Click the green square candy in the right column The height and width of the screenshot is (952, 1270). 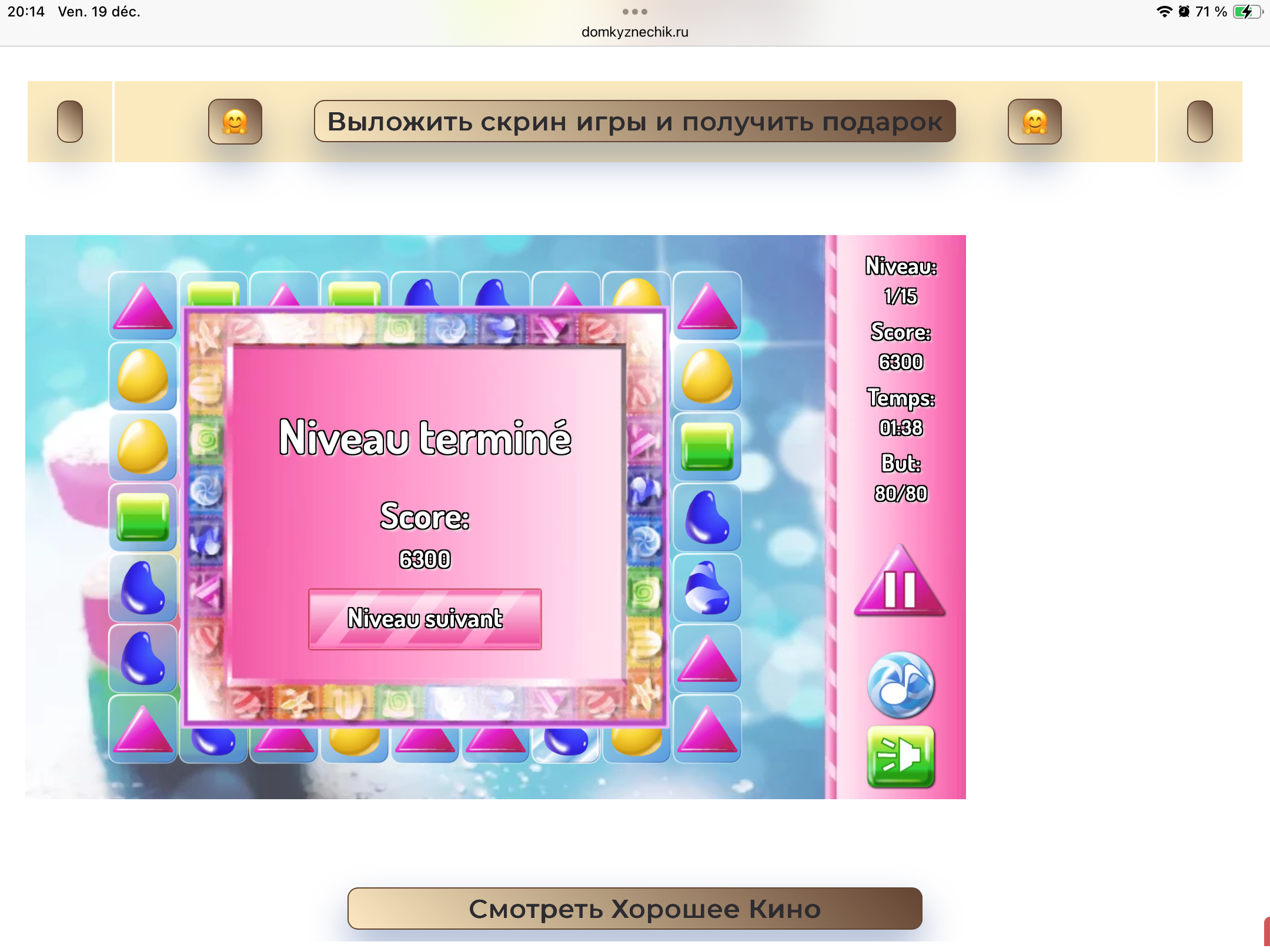(707, 447)
